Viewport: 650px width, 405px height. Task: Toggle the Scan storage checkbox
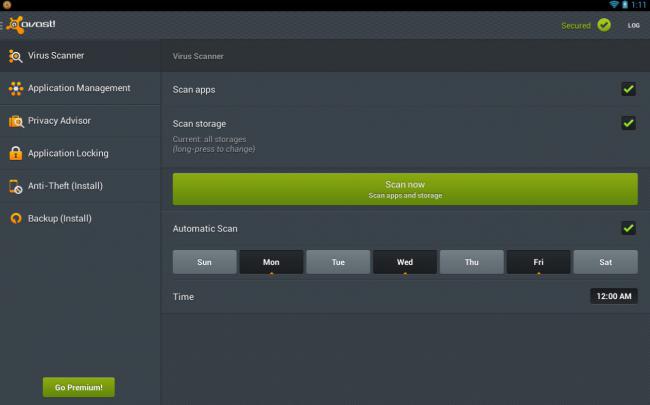coord(628,123)
